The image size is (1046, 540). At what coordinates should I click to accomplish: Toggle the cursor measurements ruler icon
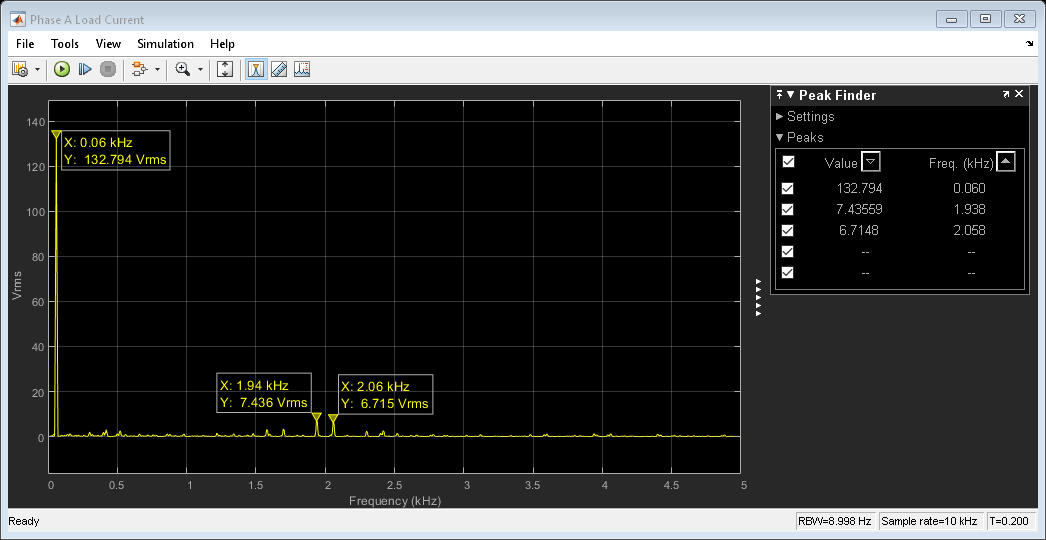point(279,69)
